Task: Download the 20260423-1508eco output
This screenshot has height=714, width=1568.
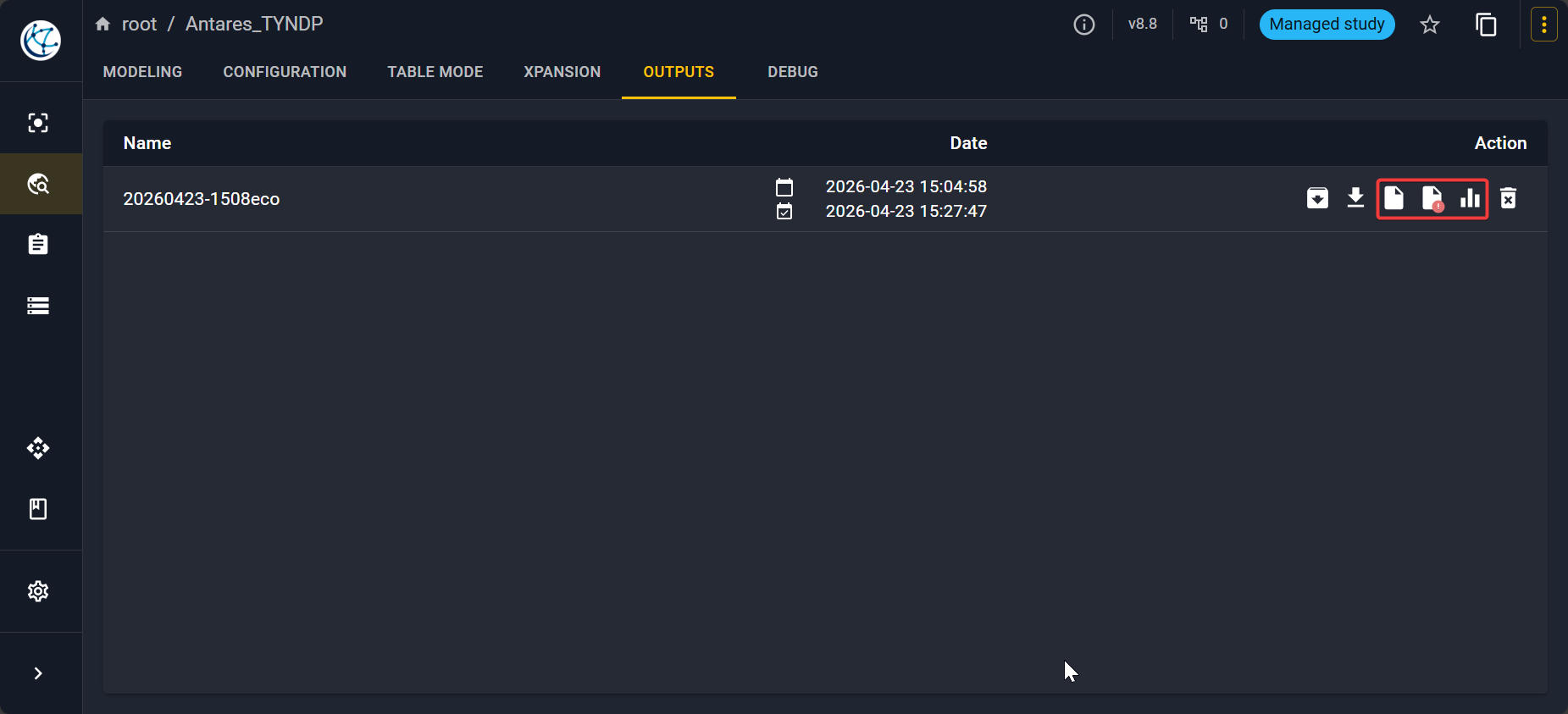Action: [1355, 198]
